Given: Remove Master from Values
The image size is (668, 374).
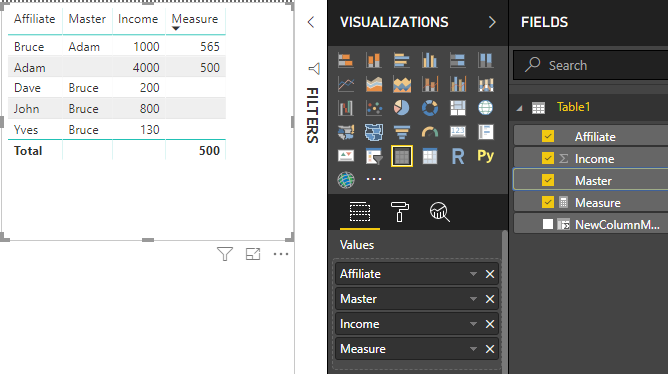Looking at the screenshot, I should (x=490, y=299).
